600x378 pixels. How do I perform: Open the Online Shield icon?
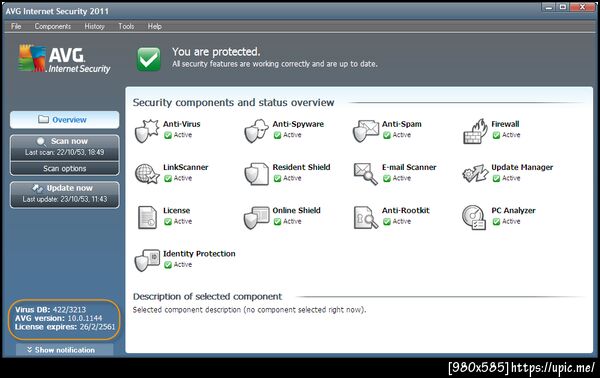pos(256,217)
